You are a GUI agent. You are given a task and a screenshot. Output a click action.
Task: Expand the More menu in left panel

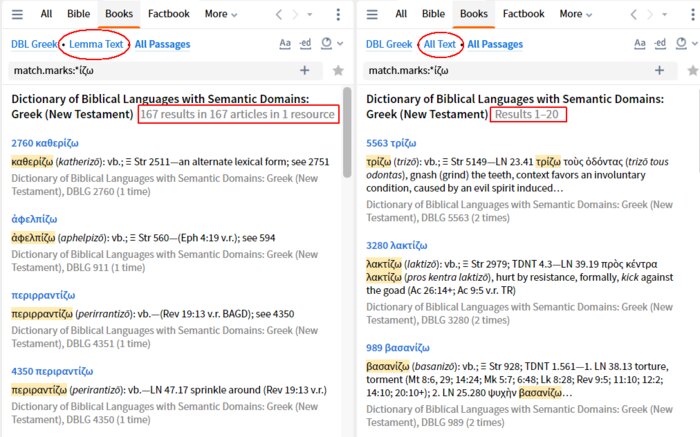[x=221, y=14]
